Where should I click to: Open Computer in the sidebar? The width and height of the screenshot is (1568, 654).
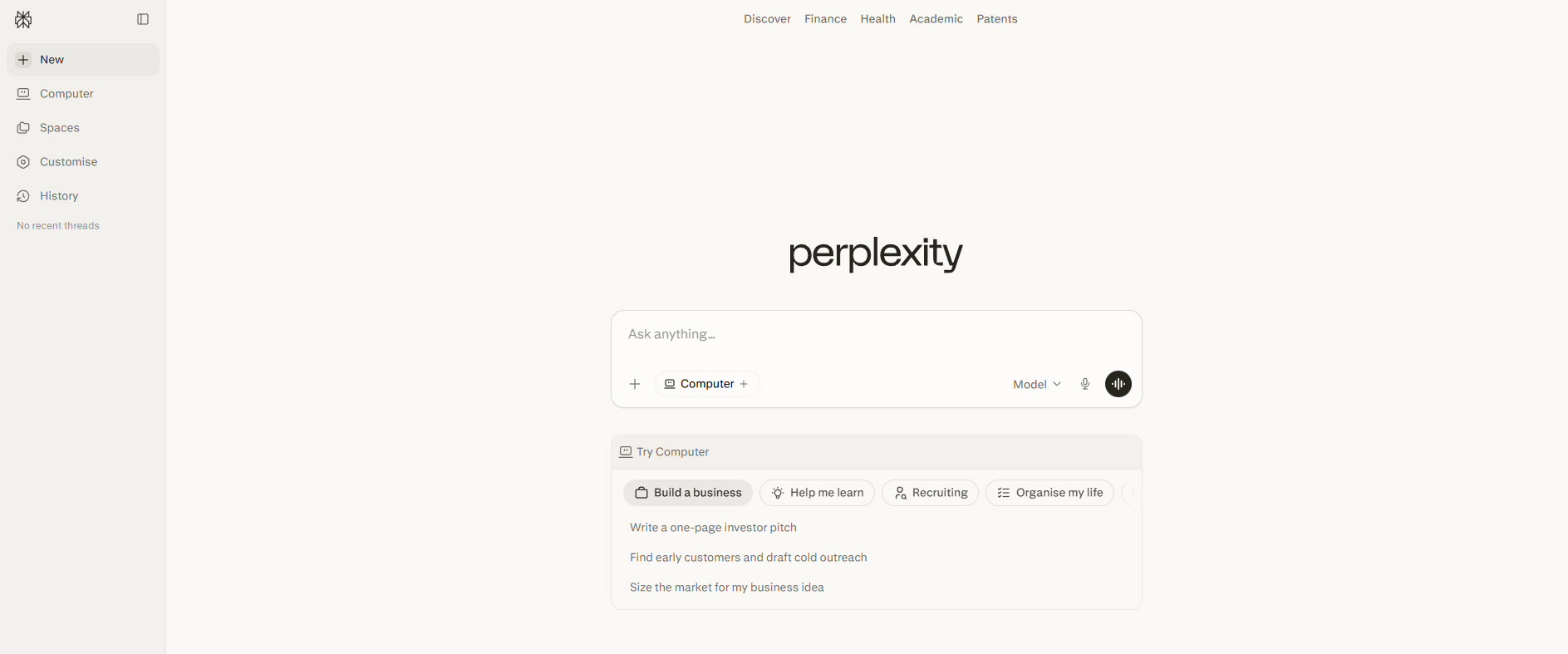click(x=66, y=94)
